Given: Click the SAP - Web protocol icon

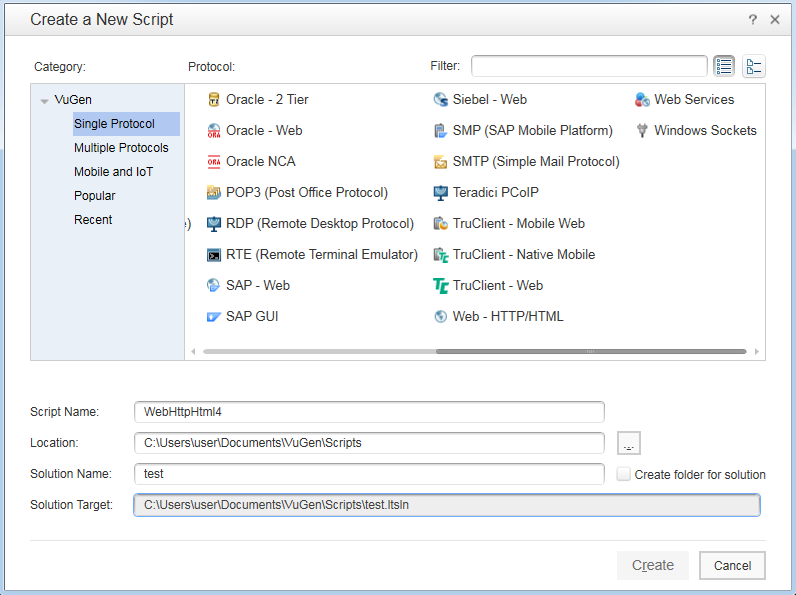Looking at the screenshot, I should (x=214, y=285).
